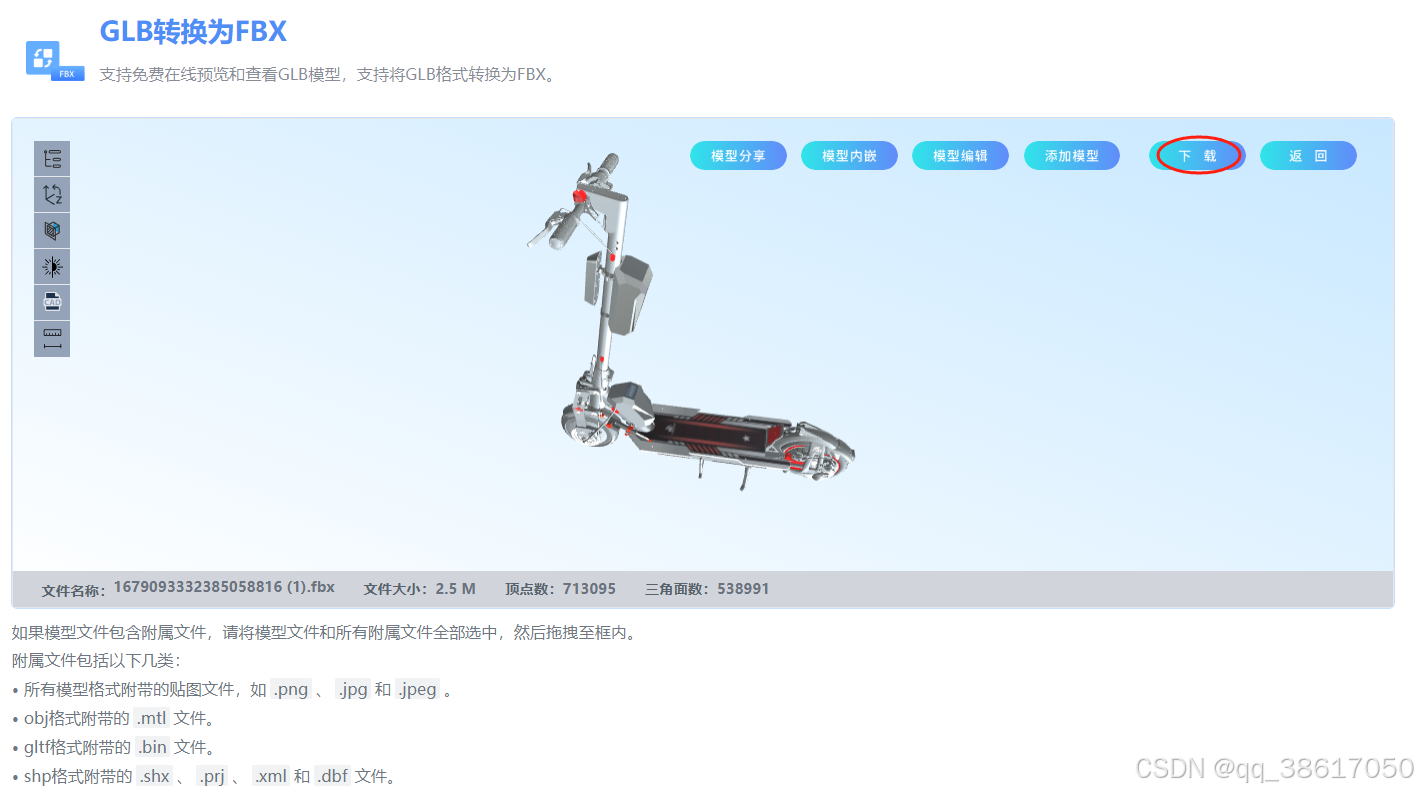1418x794 pixels.
Task: Click 添加模型 to add a model
Action: pyautogui.click(x=1071, y=155)
